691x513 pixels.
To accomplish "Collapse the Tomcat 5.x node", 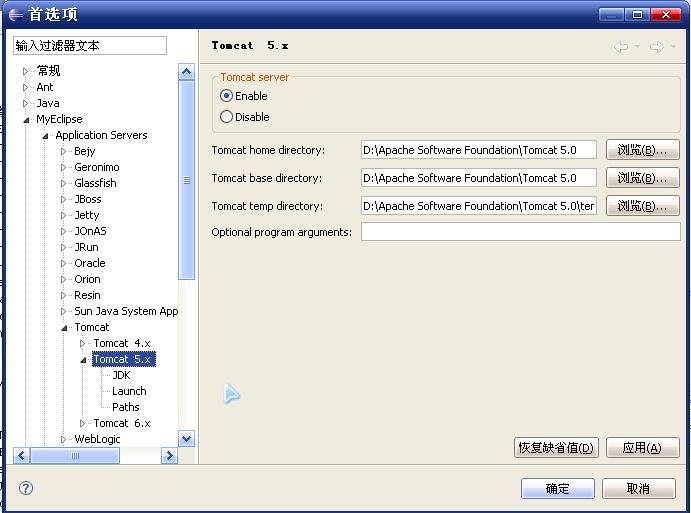I will 83,360.
